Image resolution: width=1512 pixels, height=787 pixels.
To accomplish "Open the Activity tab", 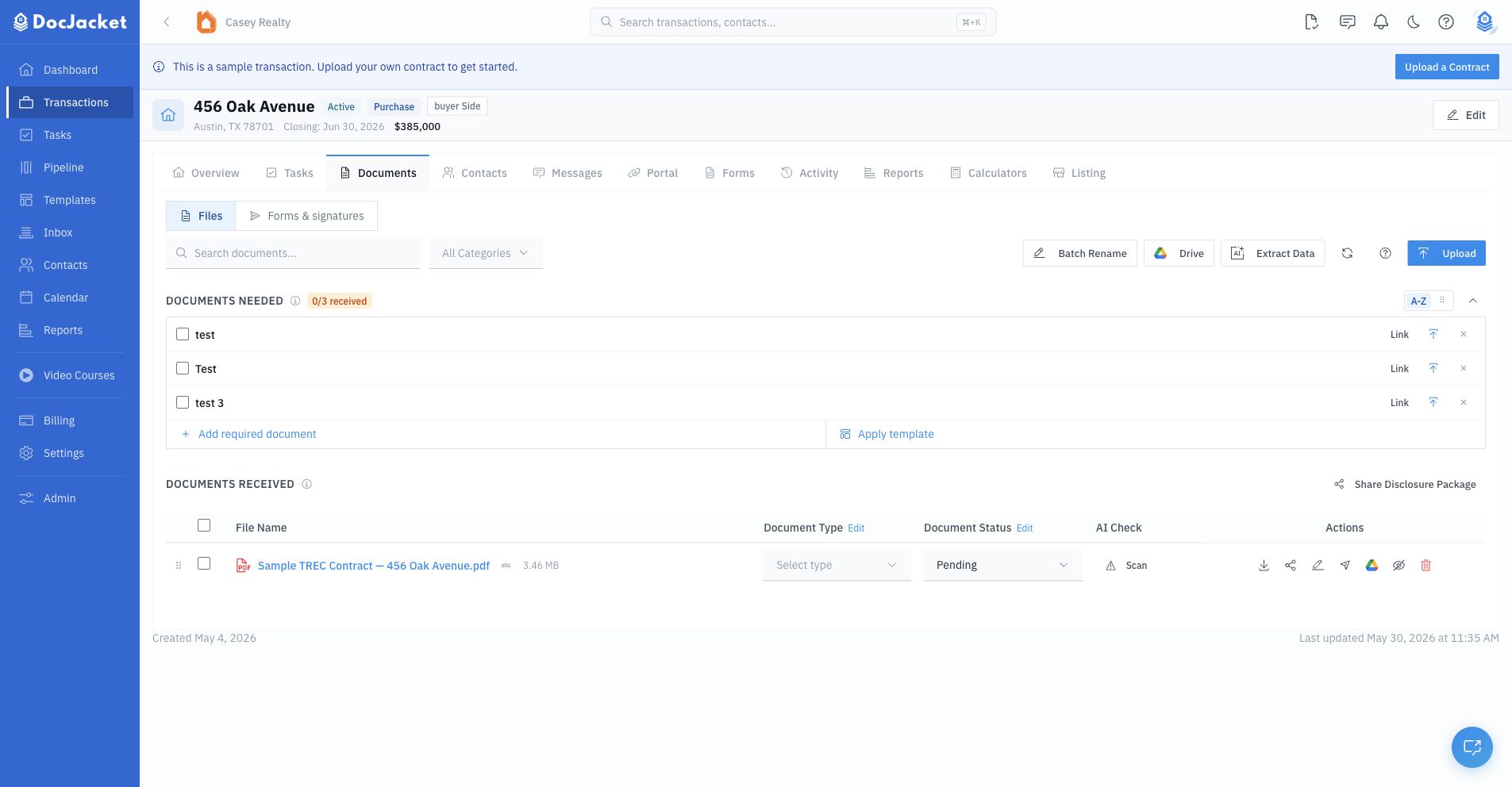I will [810, 173].
